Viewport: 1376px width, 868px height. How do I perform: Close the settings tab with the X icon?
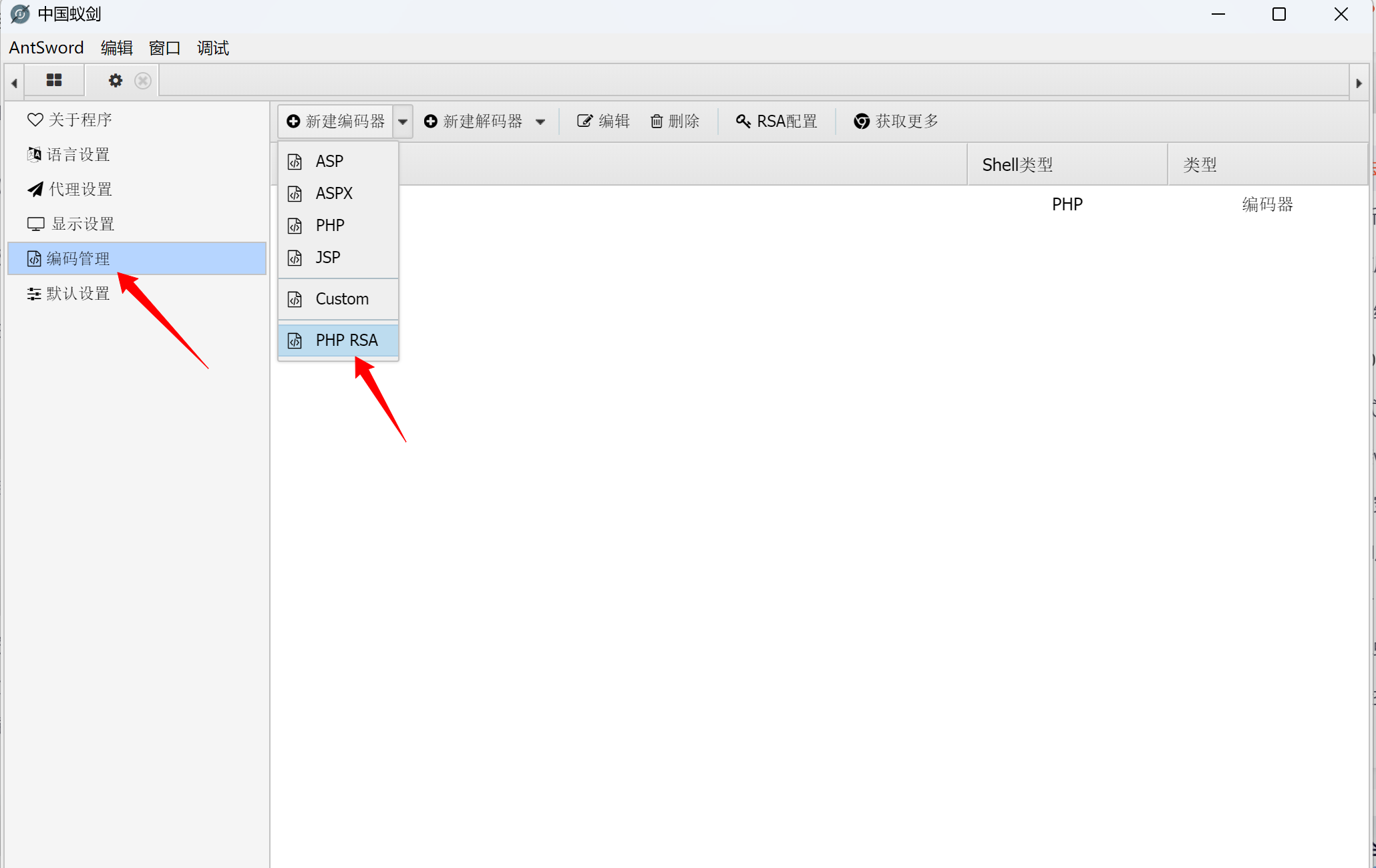pyautogui.click(x=142, y=81)
